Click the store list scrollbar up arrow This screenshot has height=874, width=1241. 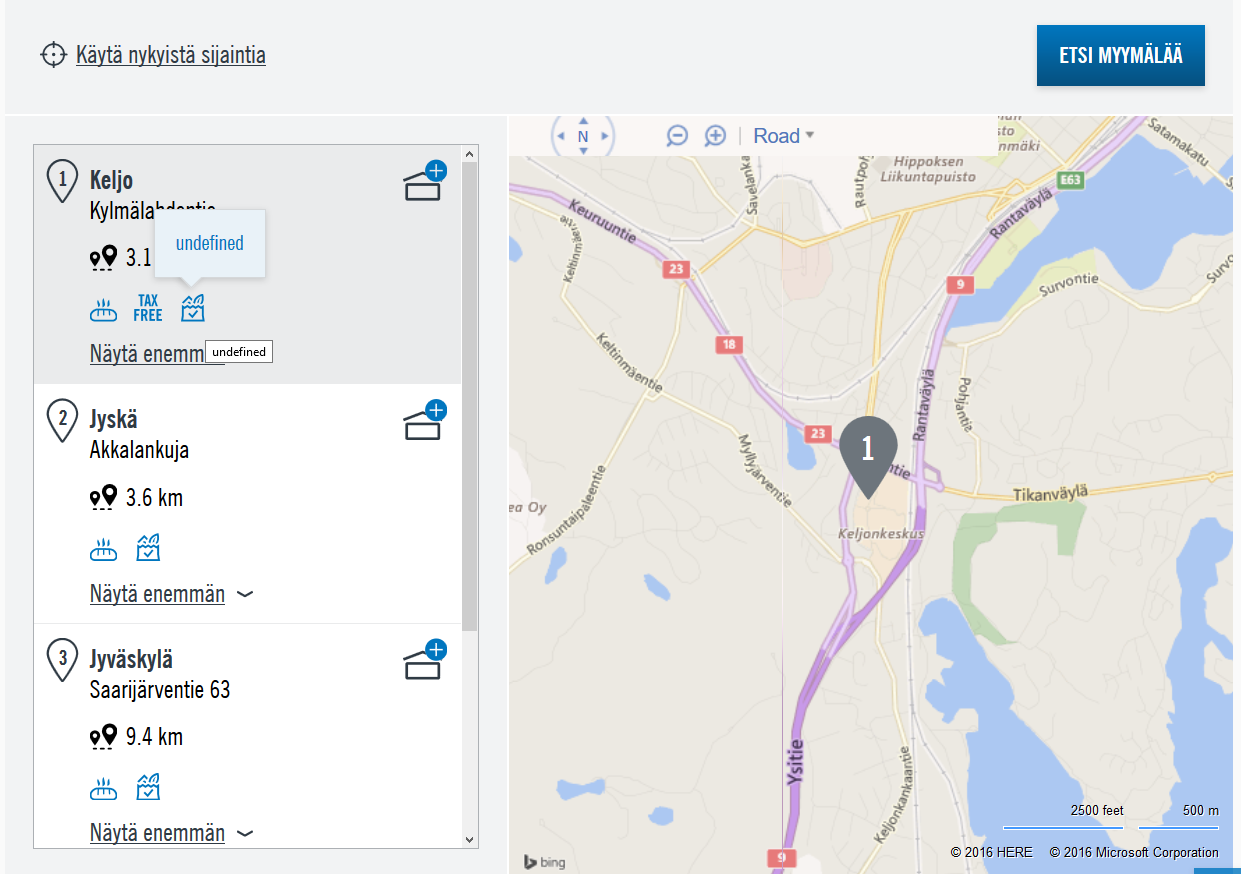(x=470, y=154)
